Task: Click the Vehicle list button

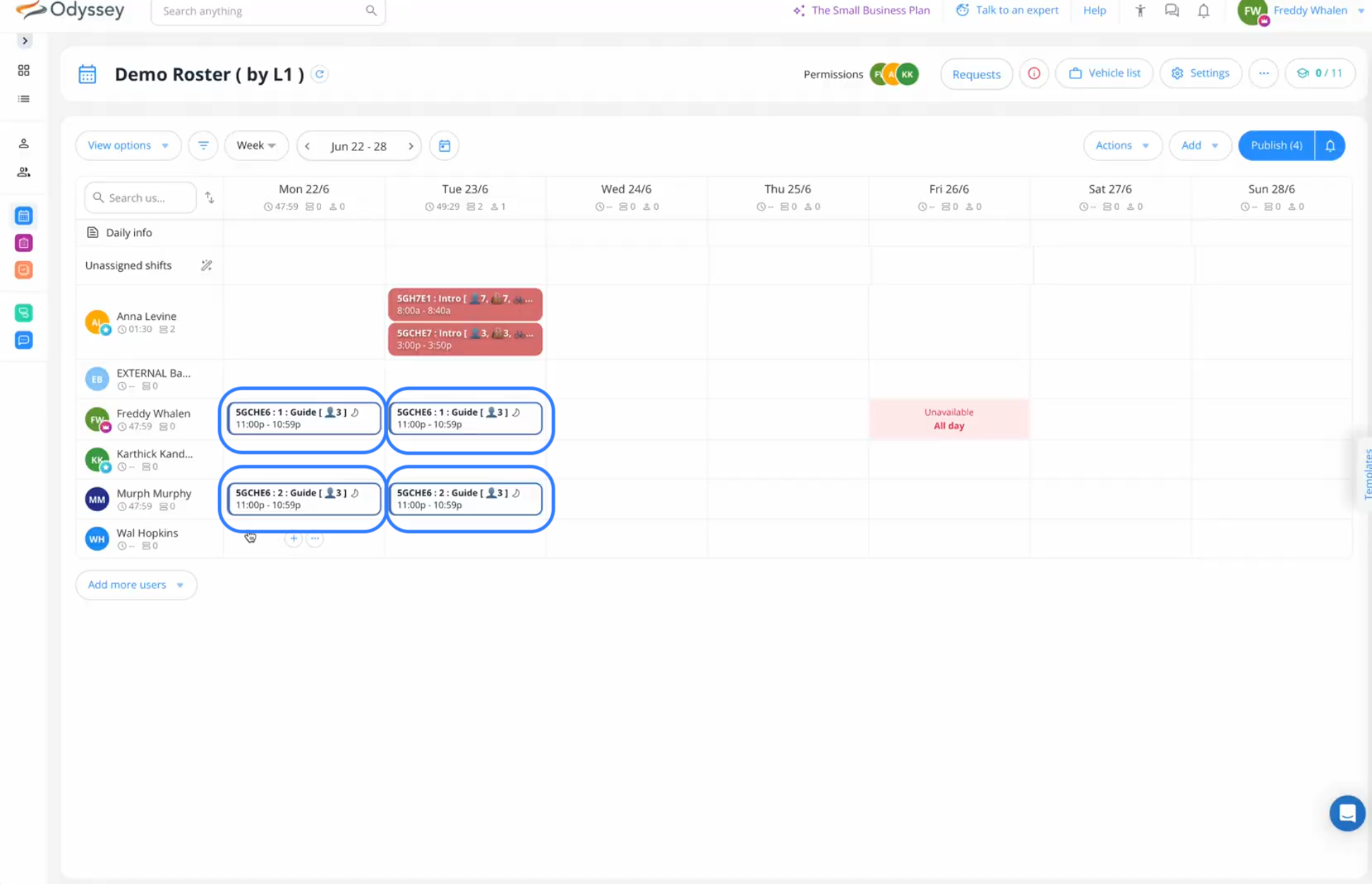Action: (1105, 73)
